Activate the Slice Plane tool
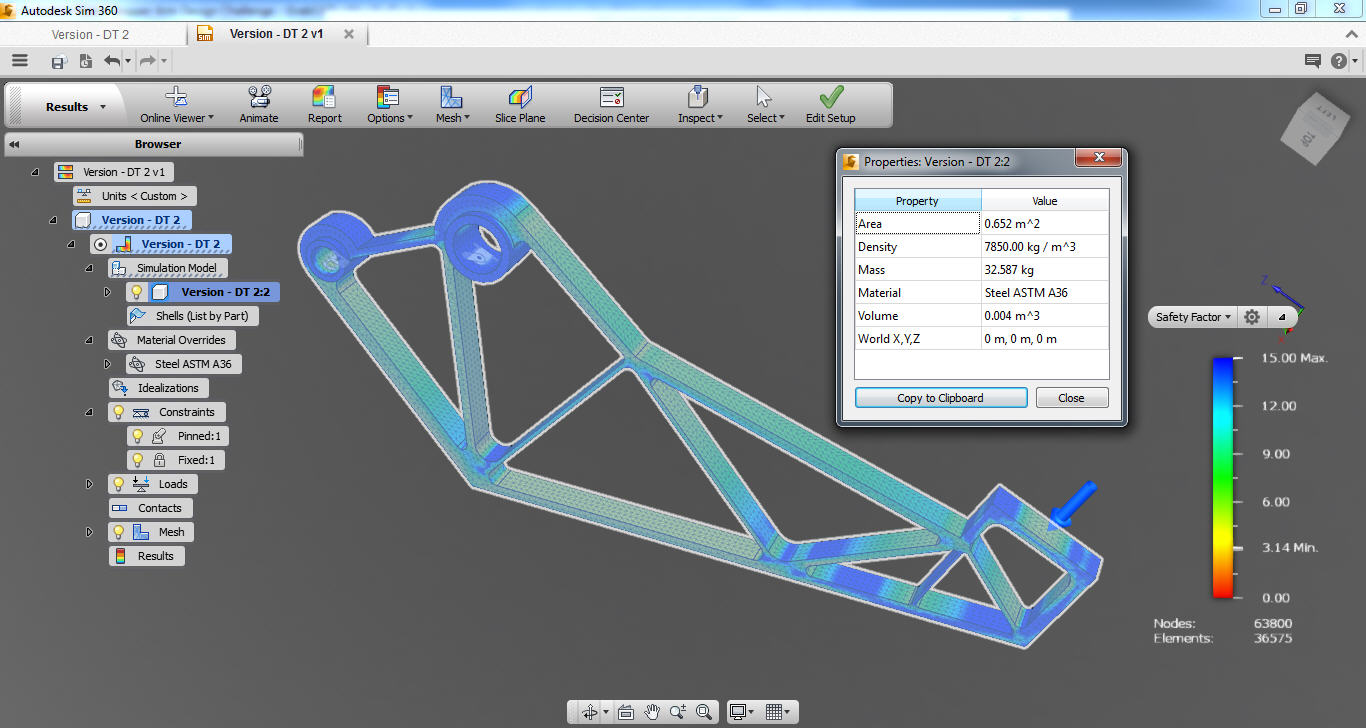The image size is (1366, 728). 520,104
